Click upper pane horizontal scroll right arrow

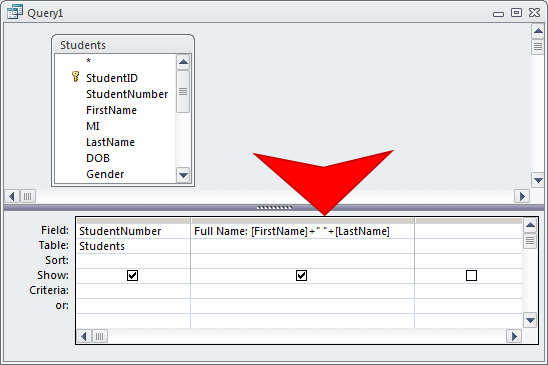[x=522, y=196]
